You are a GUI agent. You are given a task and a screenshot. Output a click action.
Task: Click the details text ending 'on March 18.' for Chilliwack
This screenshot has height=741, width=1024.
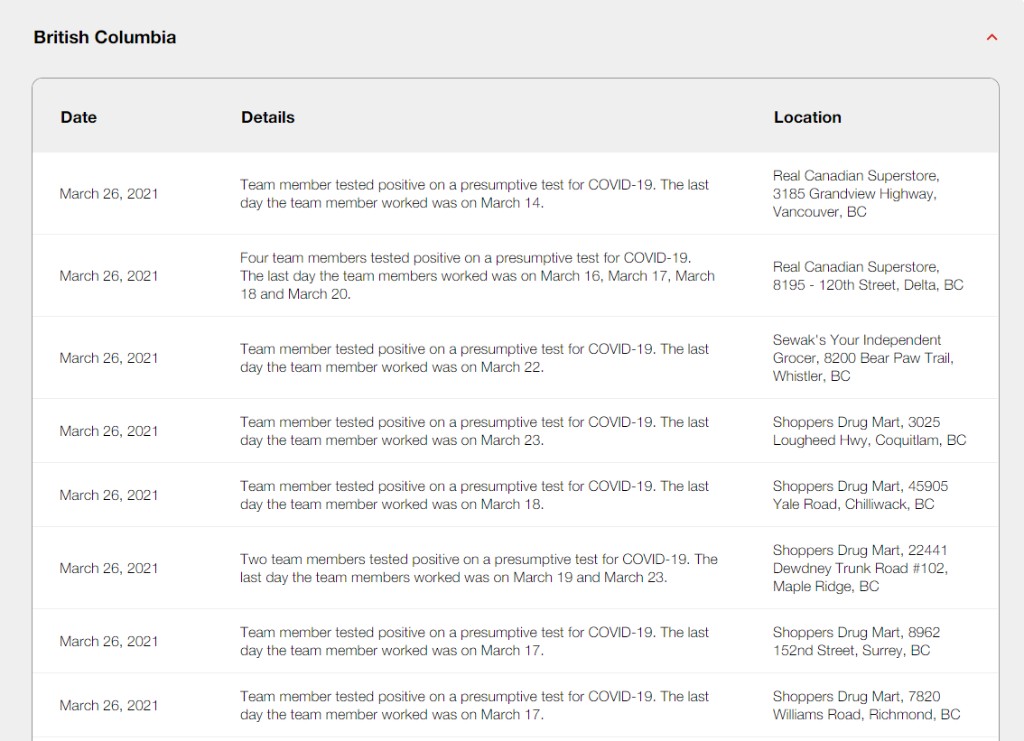[x=474, y=495]
